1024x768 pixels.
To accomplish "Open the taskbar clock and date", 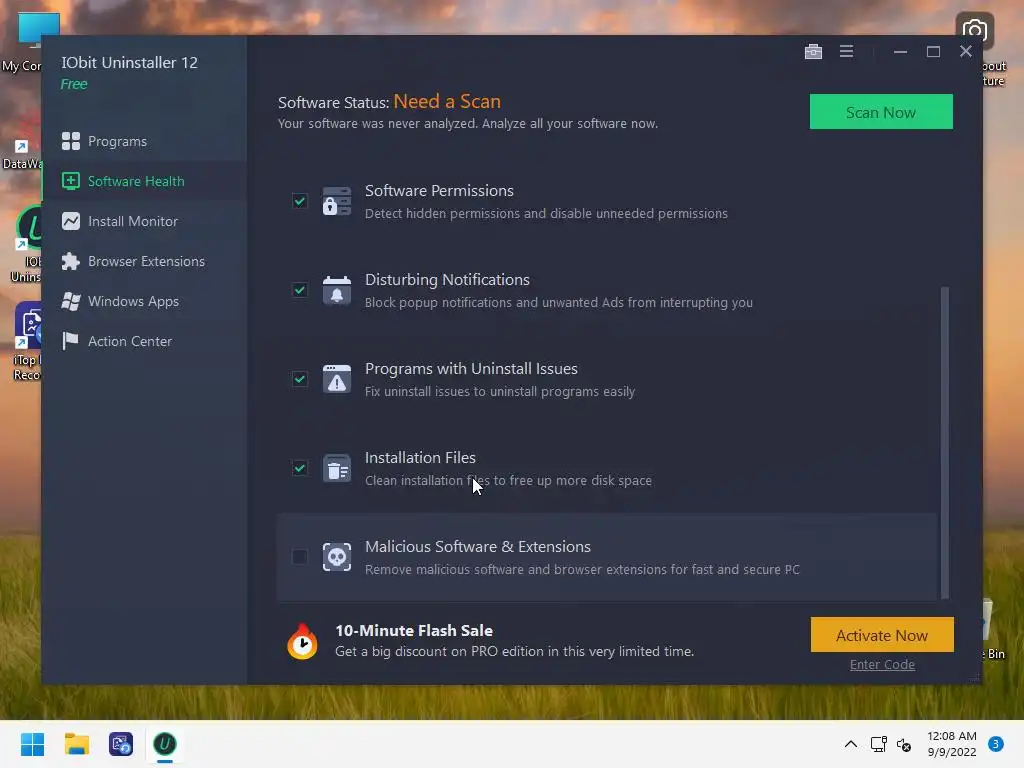I will [952, 744].
